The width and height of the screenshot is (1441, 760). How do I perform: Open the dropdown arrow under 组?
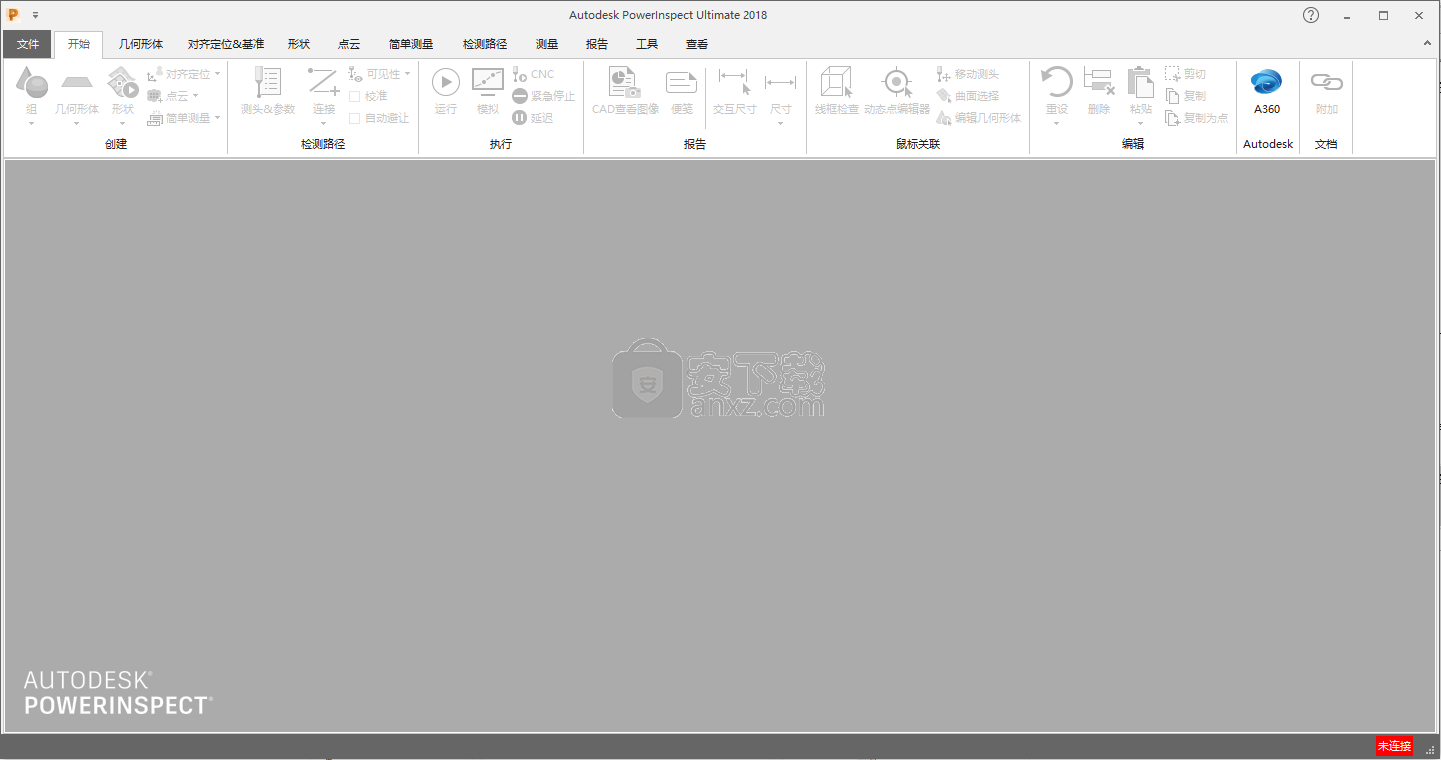(x=32, y=124)
